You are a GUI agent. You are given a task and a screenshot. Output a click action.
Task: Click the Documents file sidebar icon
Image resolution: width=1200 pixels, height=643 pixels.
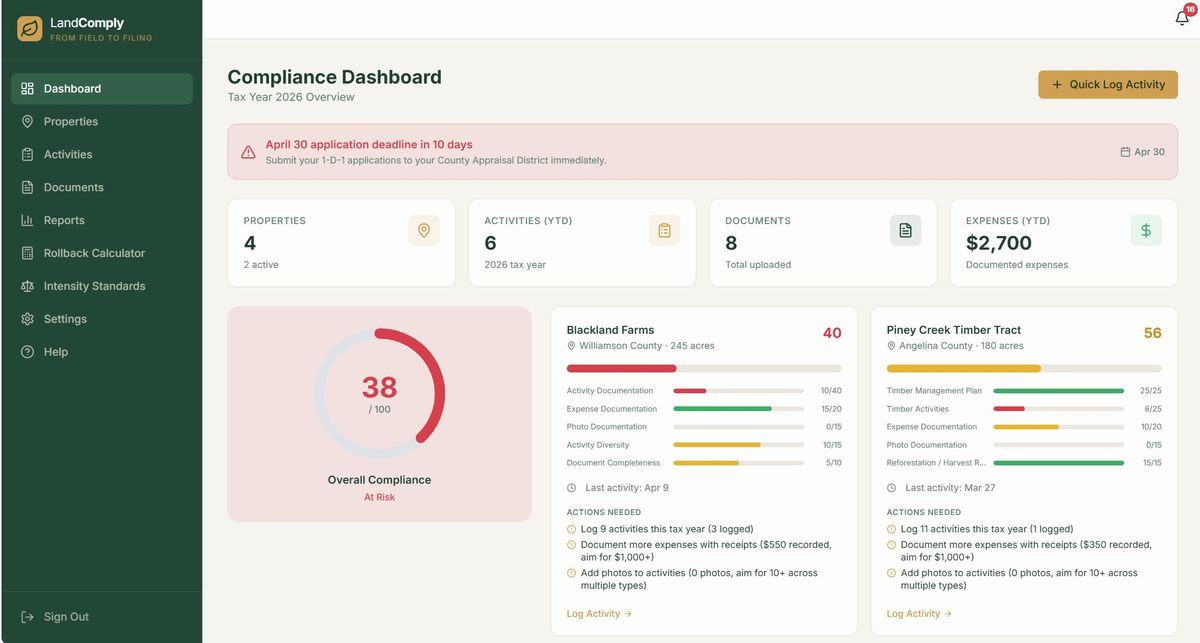click(x=27, y=187)
